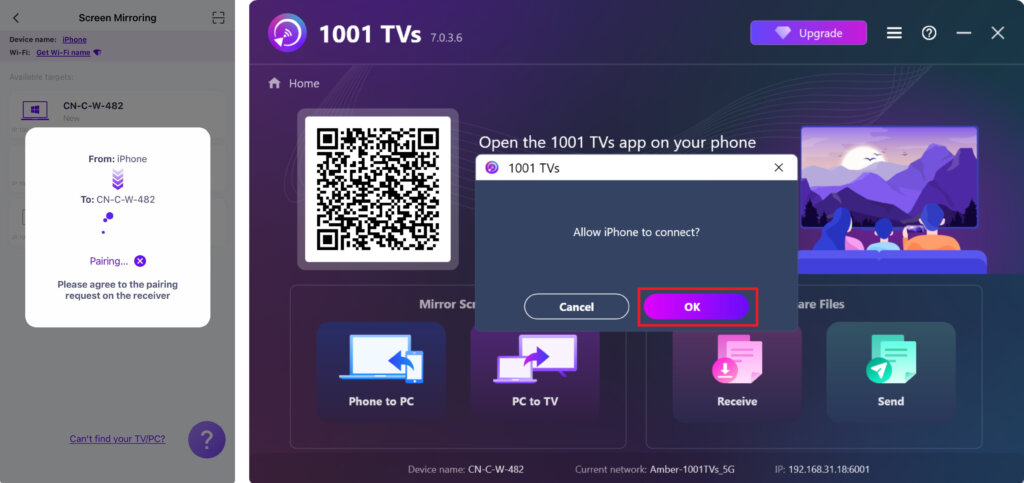Tap the scan QR icon in Screen Mirroring
This screenshot has height=483, width=1024.
[219, 18]
